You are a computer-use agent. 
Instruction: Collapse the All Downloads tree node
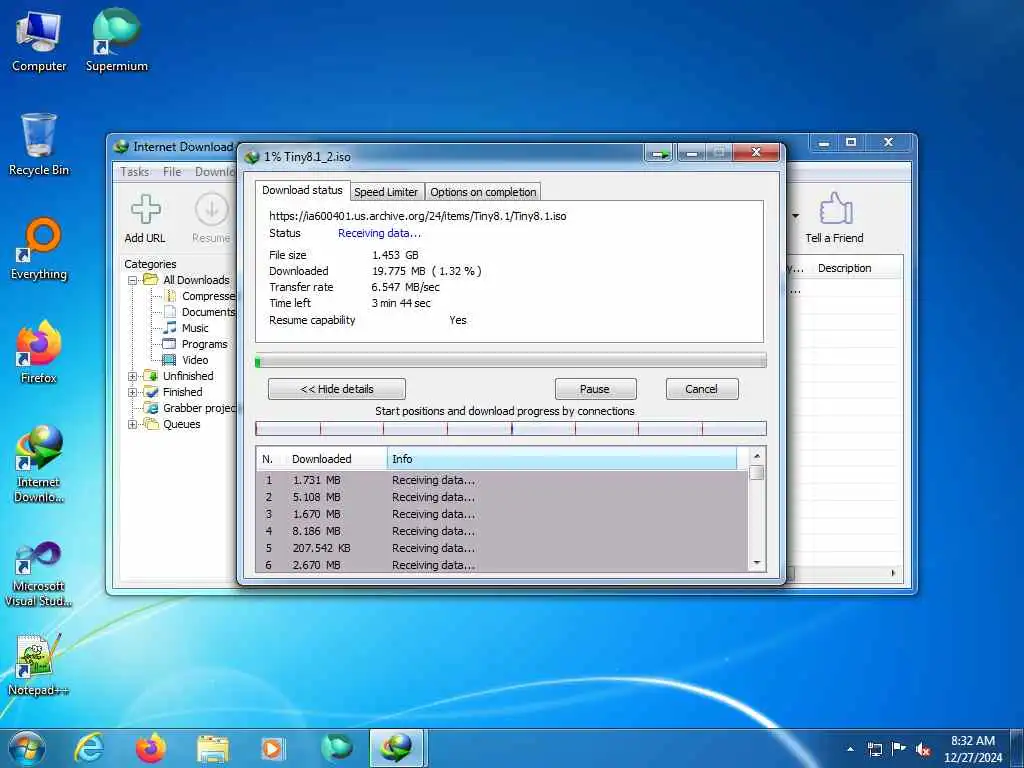[x=133, y=280]
